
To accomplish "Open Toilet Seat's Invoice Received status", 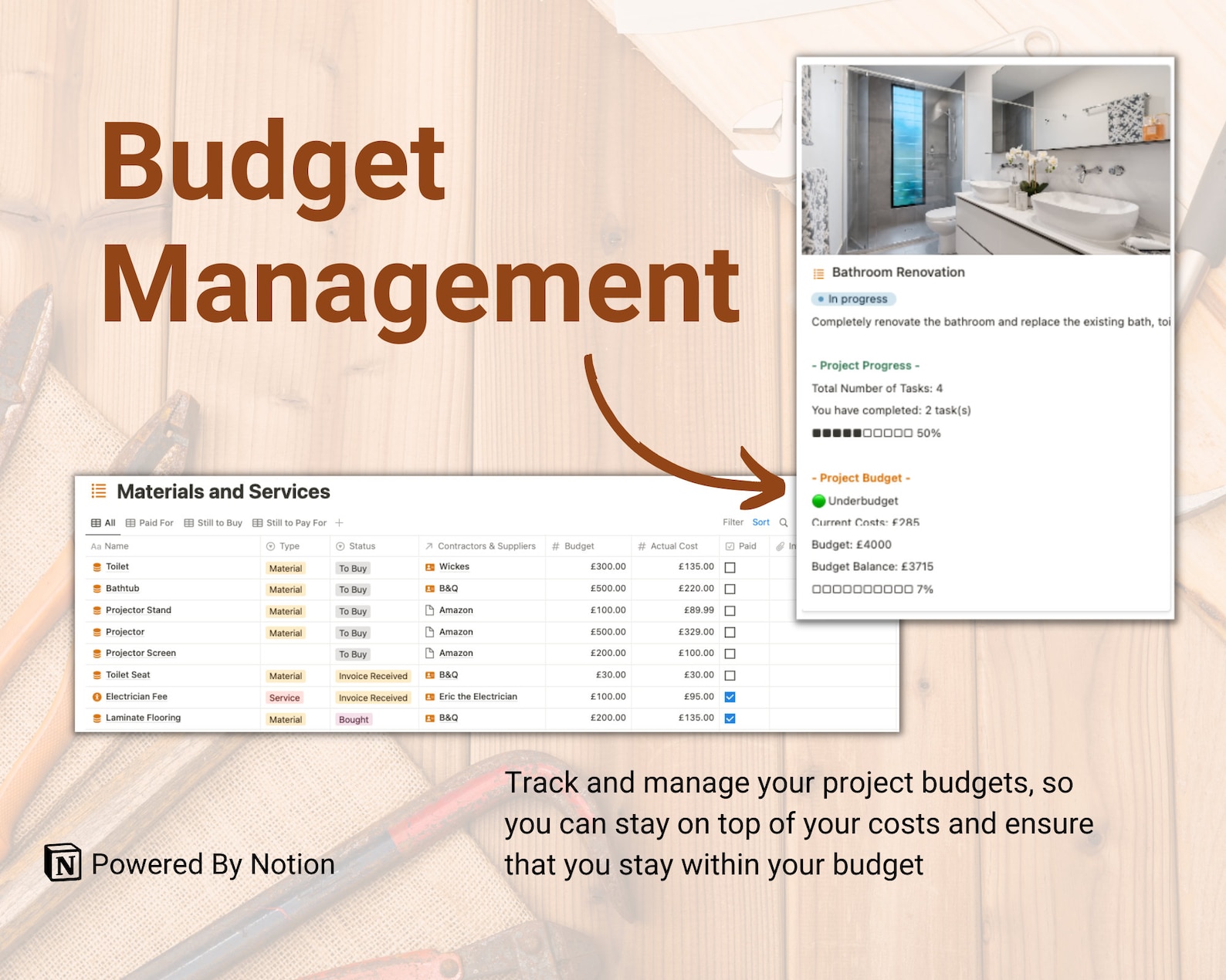I will tap(373, 676).
